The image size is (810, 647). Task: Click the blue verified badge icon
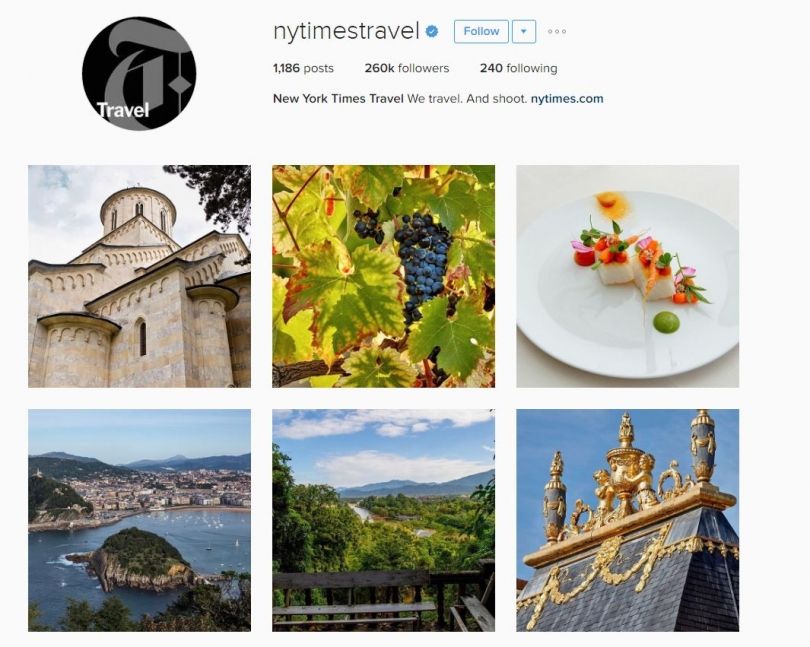[x=432, y=32]
